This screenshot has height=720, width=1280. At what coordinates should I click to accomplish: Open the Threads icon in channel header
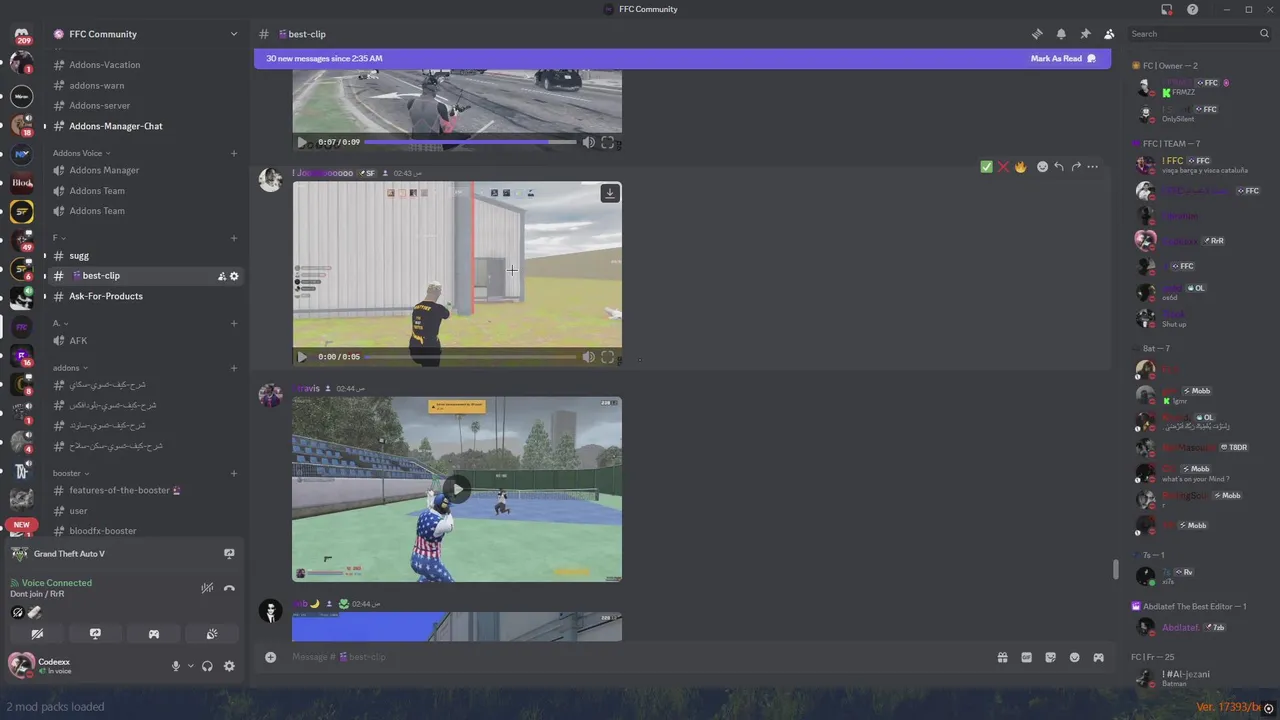pos(1037,34)
